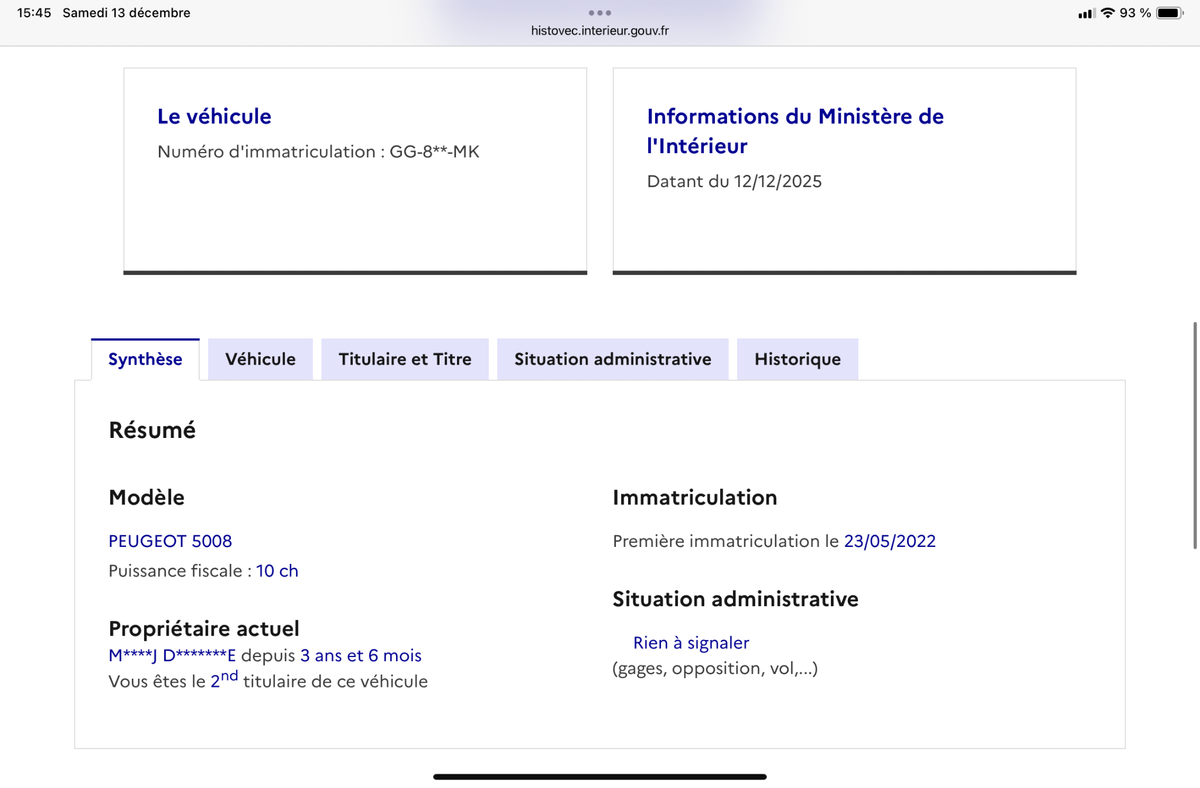Click the GG-8**-MK registration number line
Screen dimensions: 1200x788
[x=318, y=152]
